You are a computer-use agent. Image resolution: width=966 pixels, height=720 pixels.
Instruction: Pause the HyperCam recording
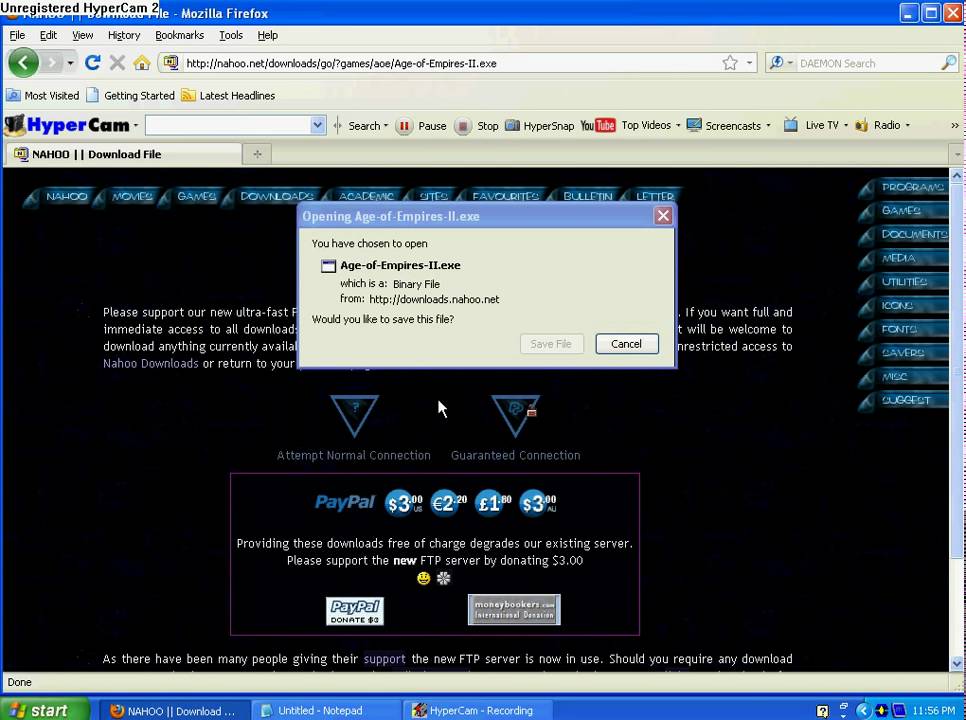point(421,126)
